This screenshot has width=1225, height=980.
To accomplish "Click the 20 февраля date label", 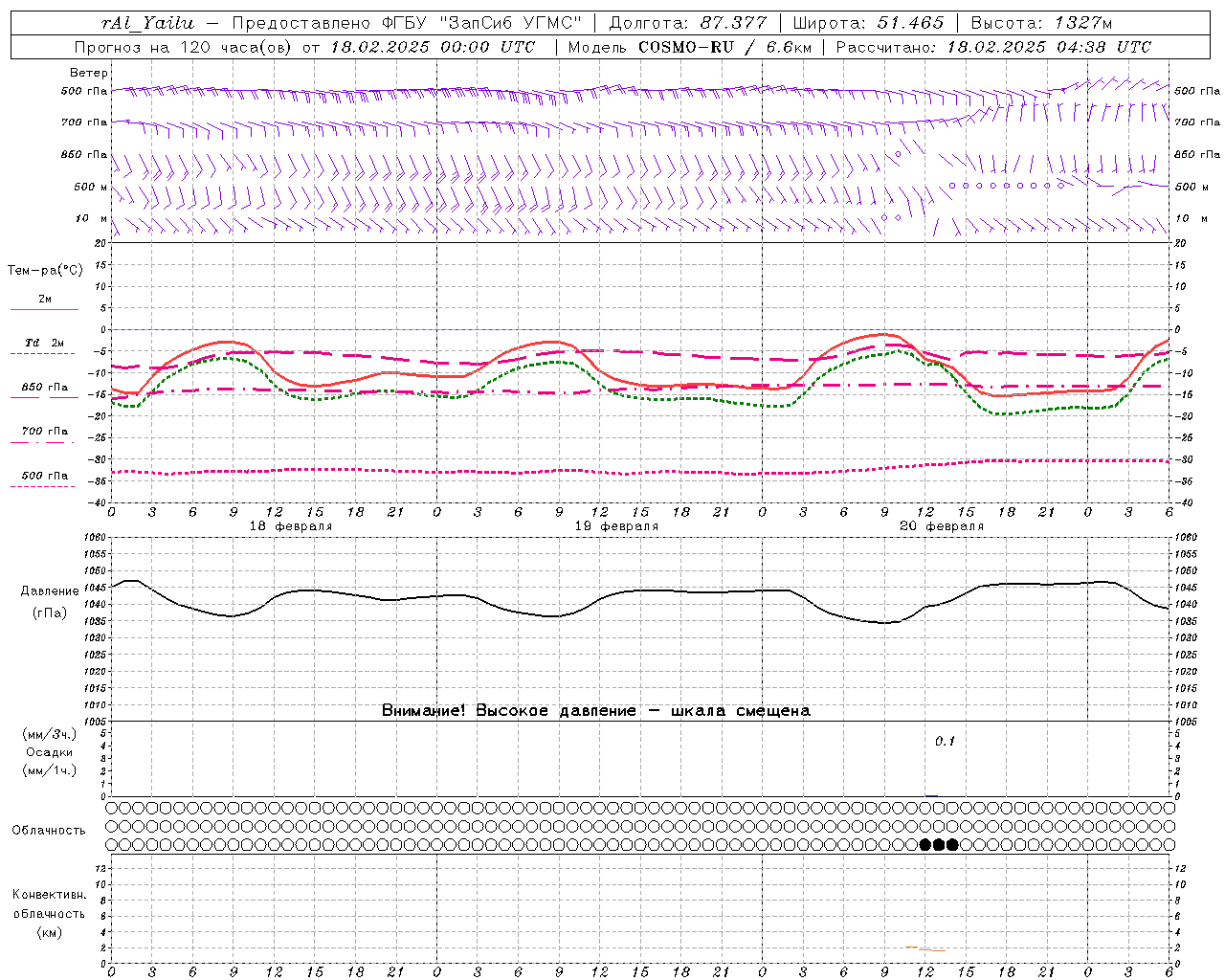I will (x=942, y=526).
